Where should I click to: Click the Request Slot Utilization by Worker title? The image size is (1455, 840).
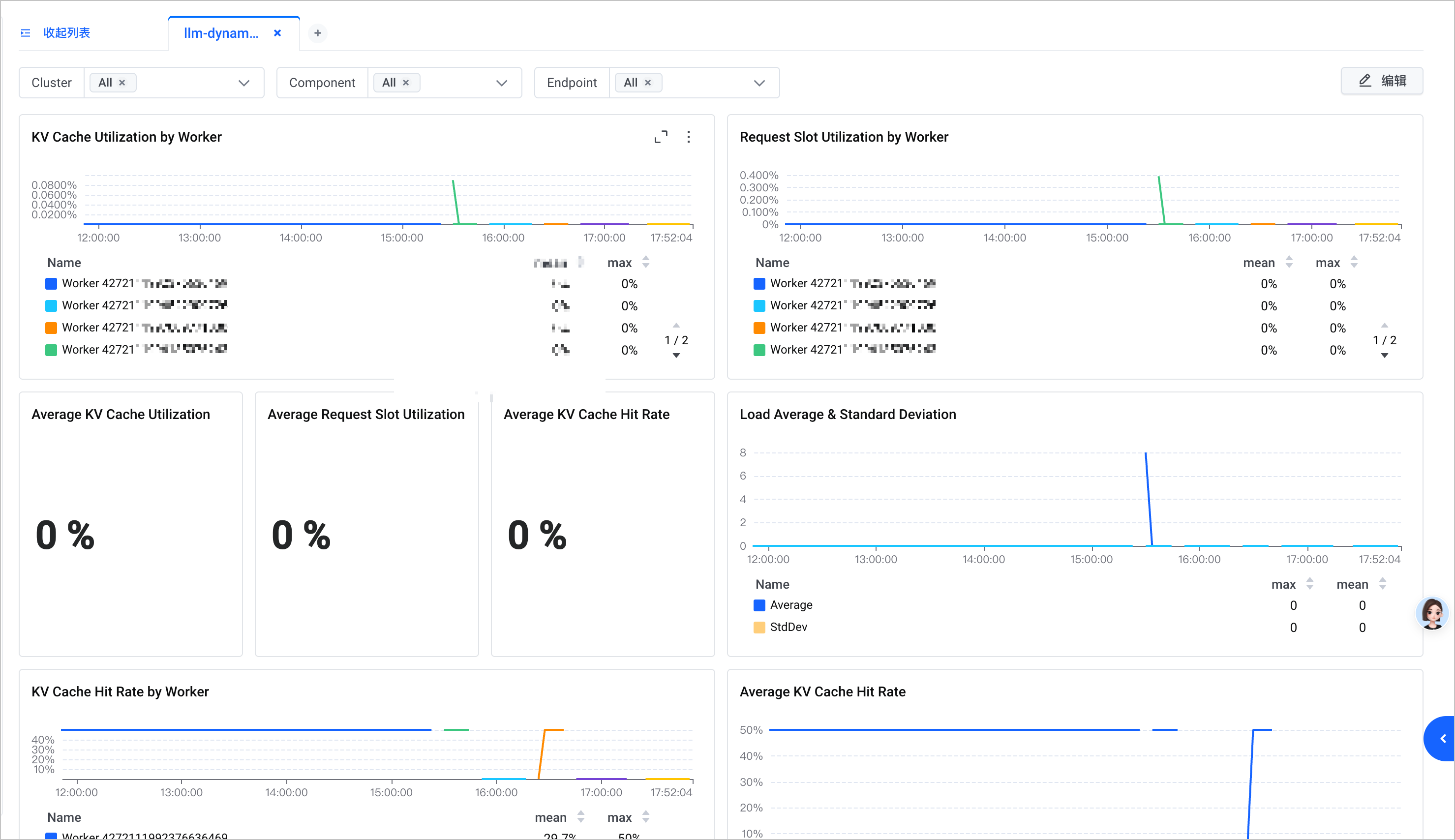(x=844, y=137)
